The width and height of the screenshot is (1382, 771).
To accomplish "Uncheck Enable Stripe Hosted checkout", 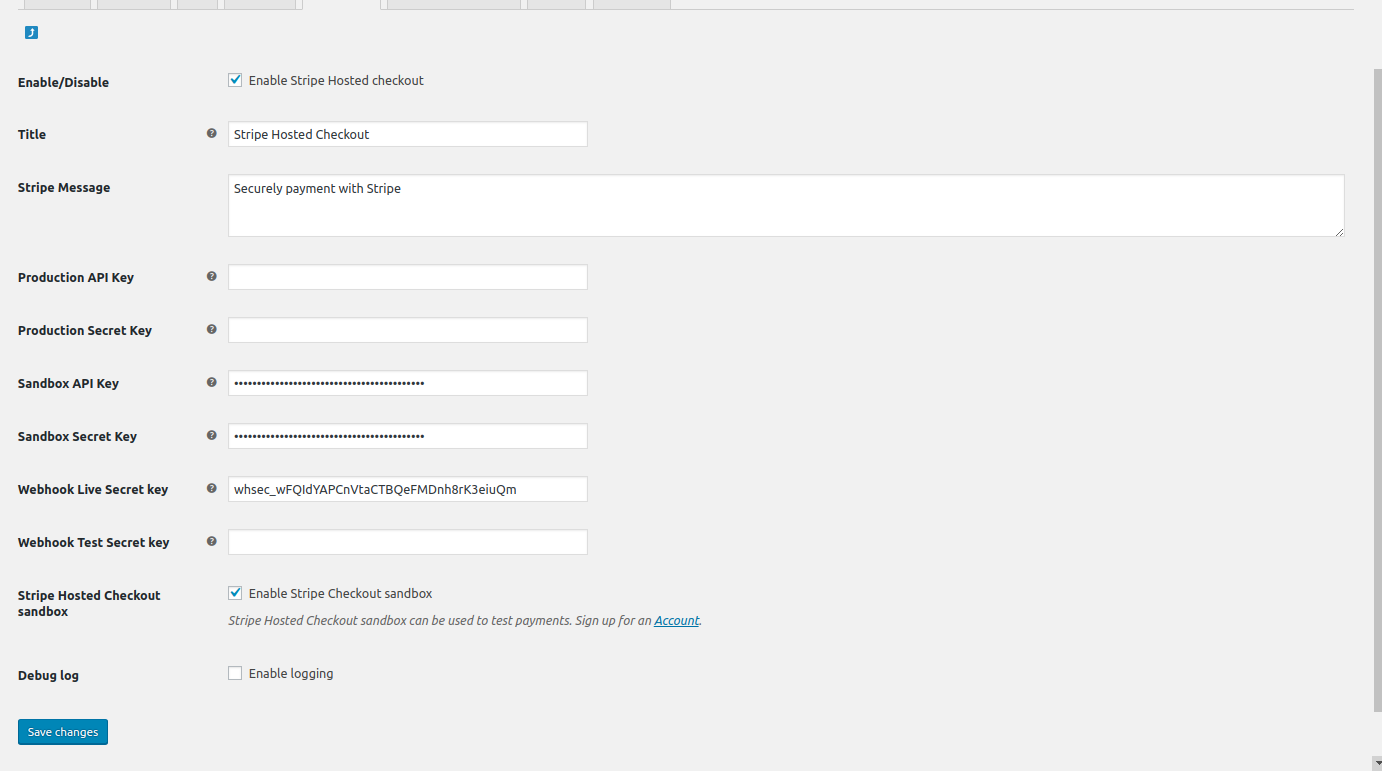I will [x=235, y=80].
